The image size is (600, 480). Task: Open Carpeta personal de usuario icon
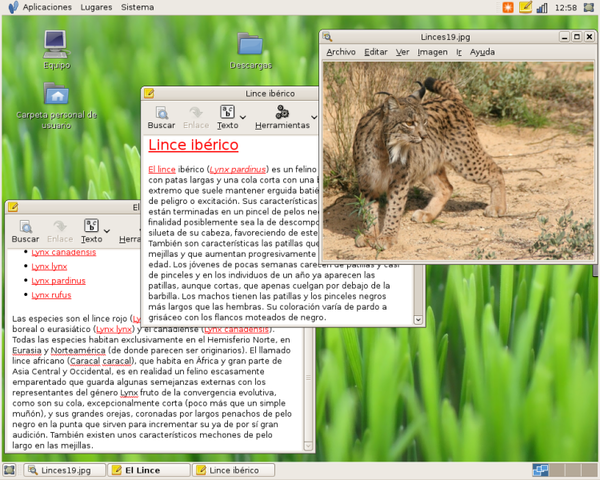(x=56, y=106)
